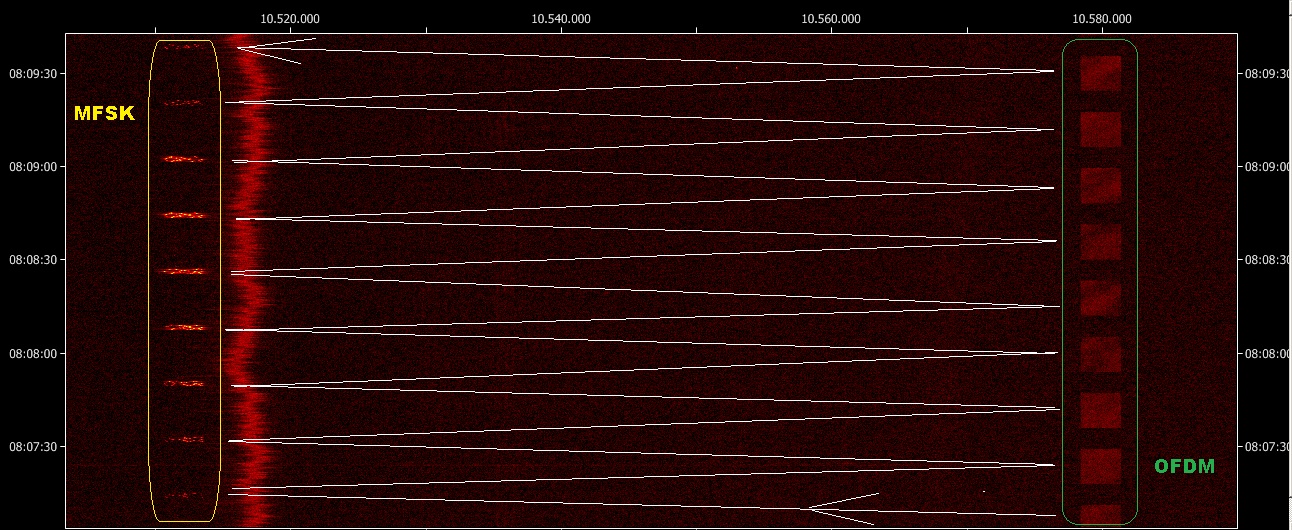Select 08:07:30 on the left time axis
Image resolution: width=1292 pixels, height=530 pixels.
click(32, 446)
